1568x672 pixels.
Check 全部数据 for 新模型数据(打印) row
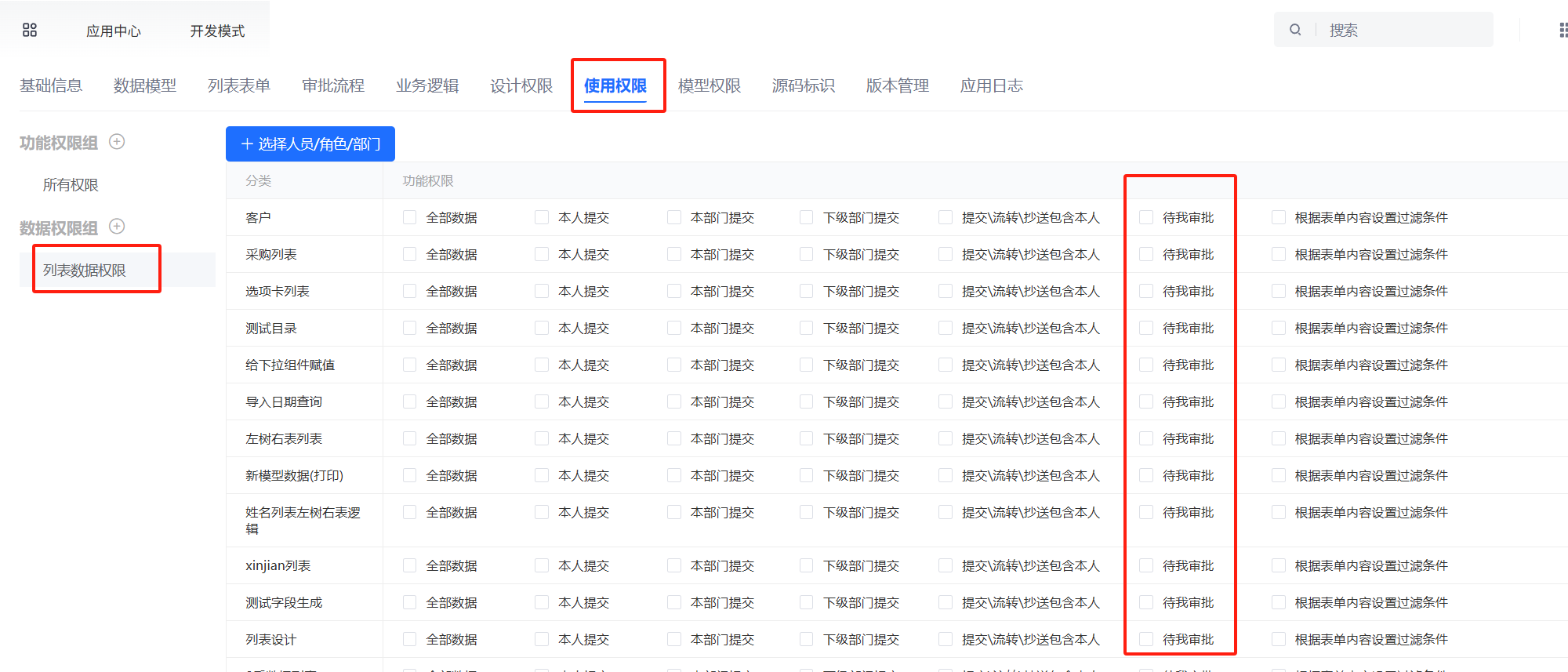click(x=409, y=475)
